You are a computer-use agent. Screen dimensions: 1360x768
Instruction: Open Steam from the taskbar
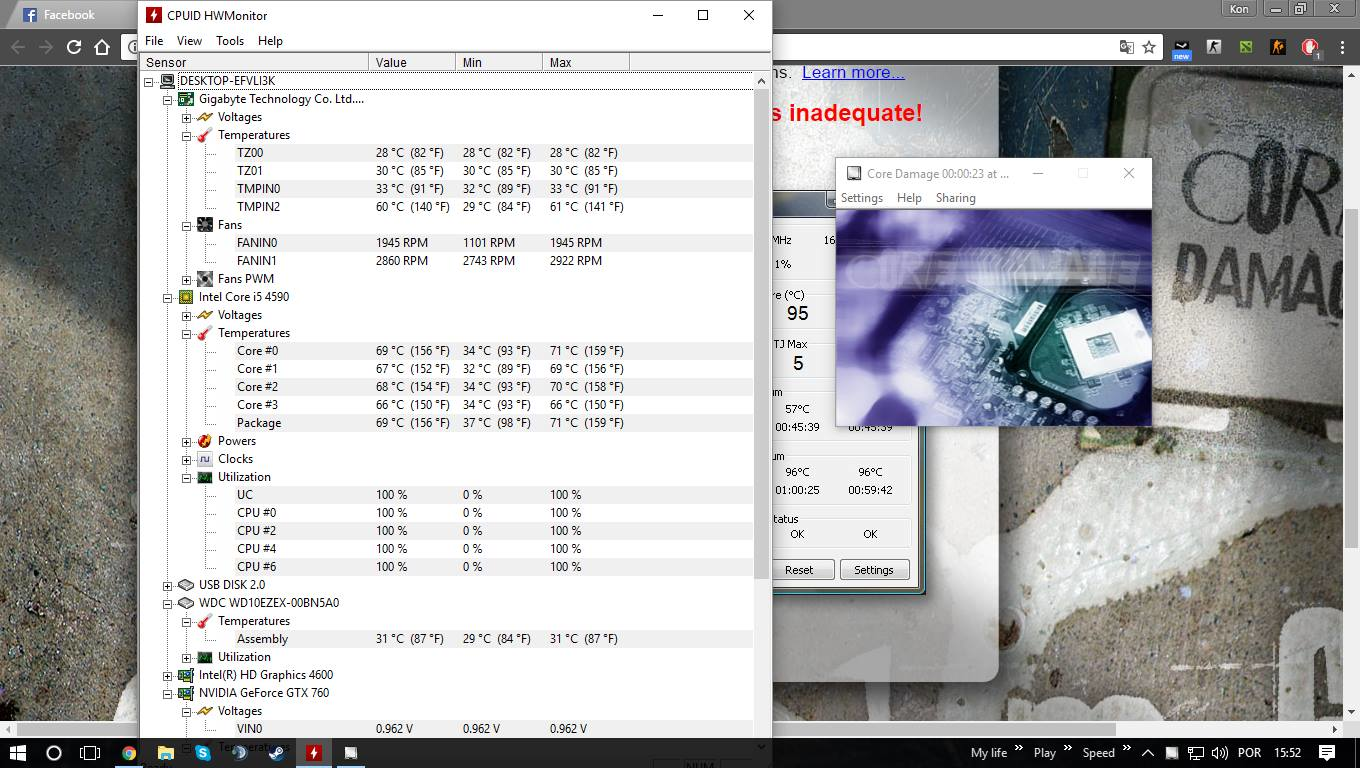click(x=276, y=753)
